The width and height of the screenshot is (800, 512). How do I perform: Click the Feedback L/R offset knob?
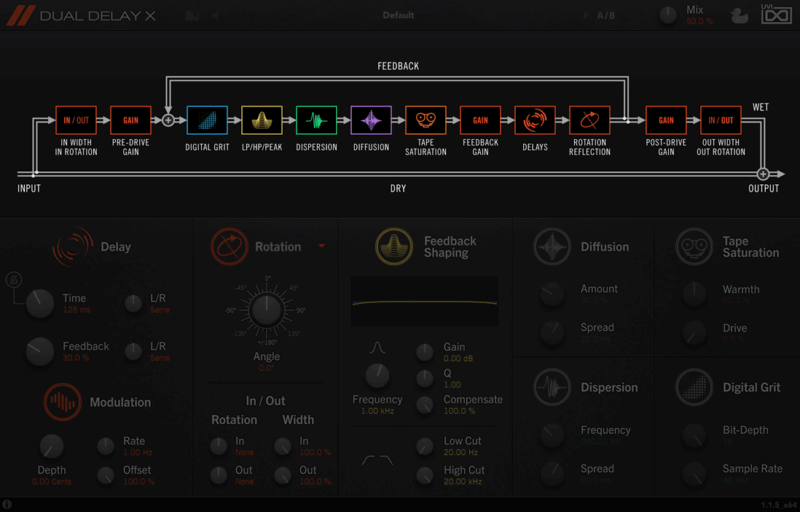pyautogui.click(x=134, y=351)
